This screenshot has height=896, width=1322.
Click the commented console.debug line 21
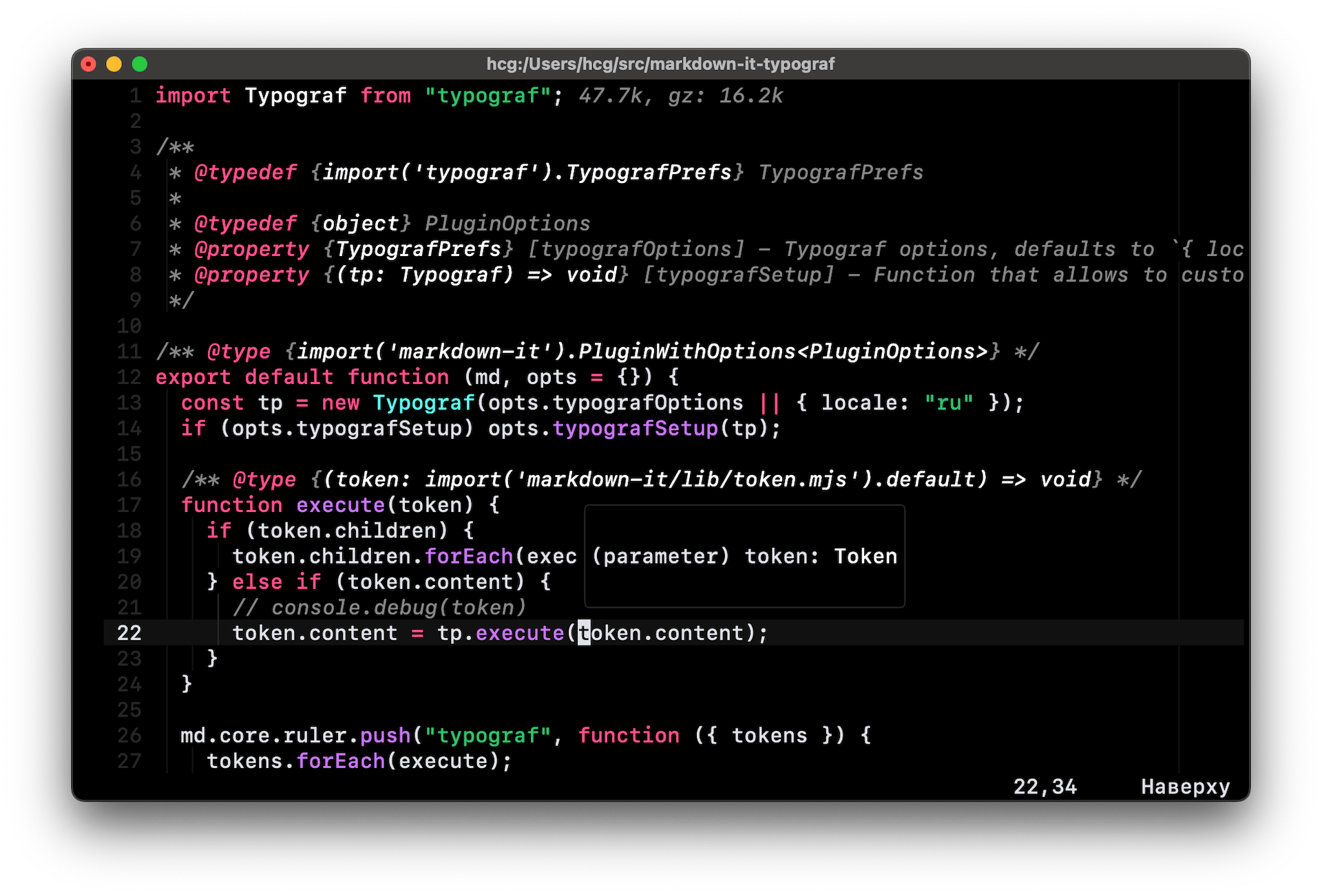pos(379,607)
